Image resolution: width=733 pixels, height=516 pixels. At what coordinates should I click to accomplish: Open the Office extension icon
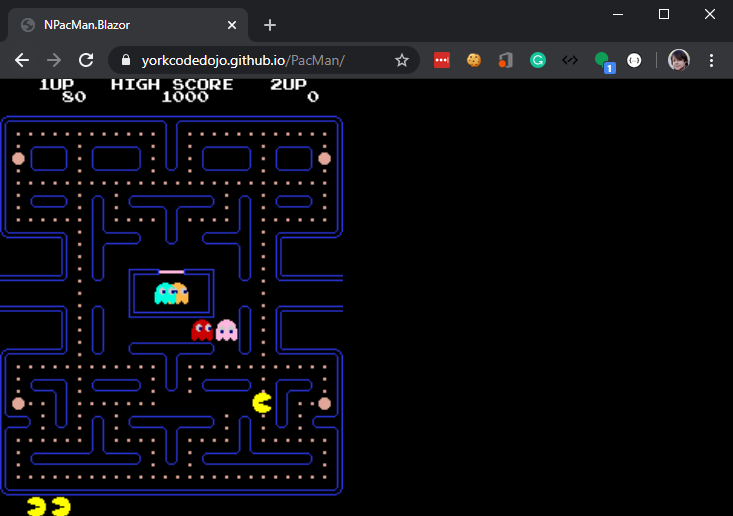pos(506,60)
